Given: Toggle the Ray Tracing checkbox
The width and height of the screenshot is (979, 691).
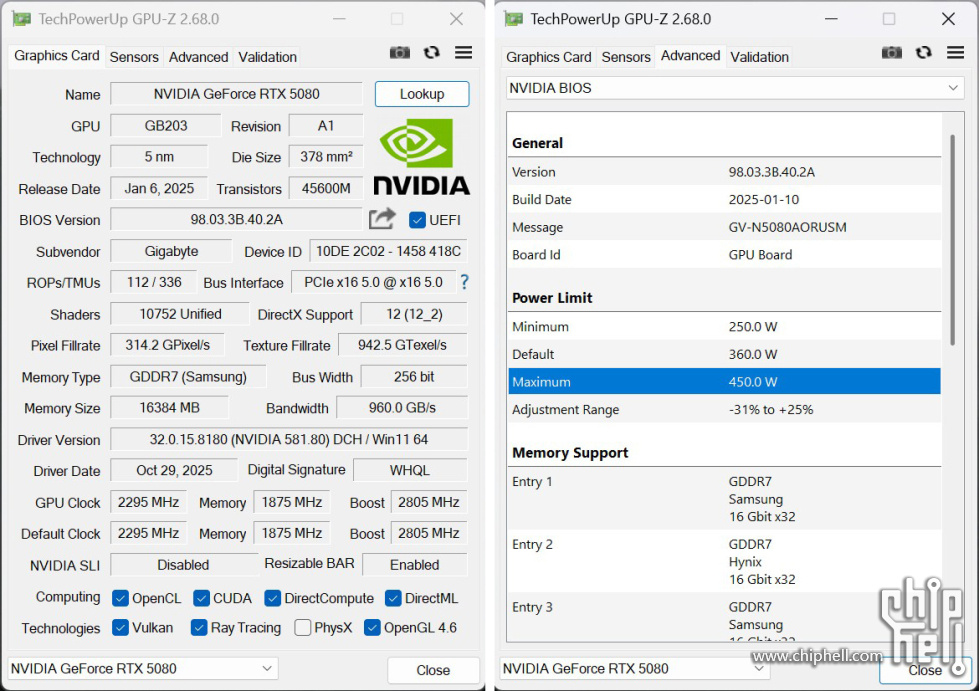Looking at the screenshot, I should point(199,628).
